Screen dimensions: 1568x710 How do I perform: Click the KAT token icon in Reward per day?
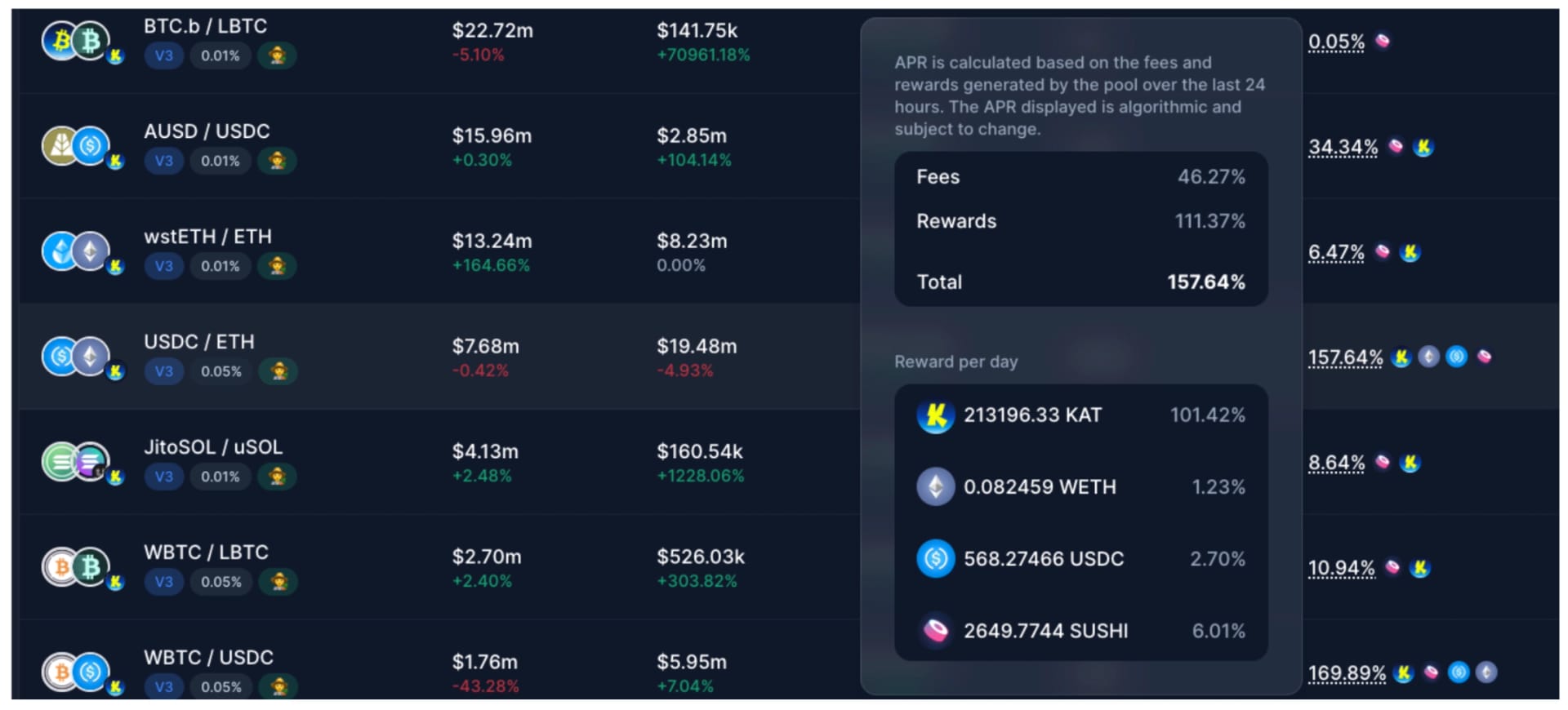point(936,415)
